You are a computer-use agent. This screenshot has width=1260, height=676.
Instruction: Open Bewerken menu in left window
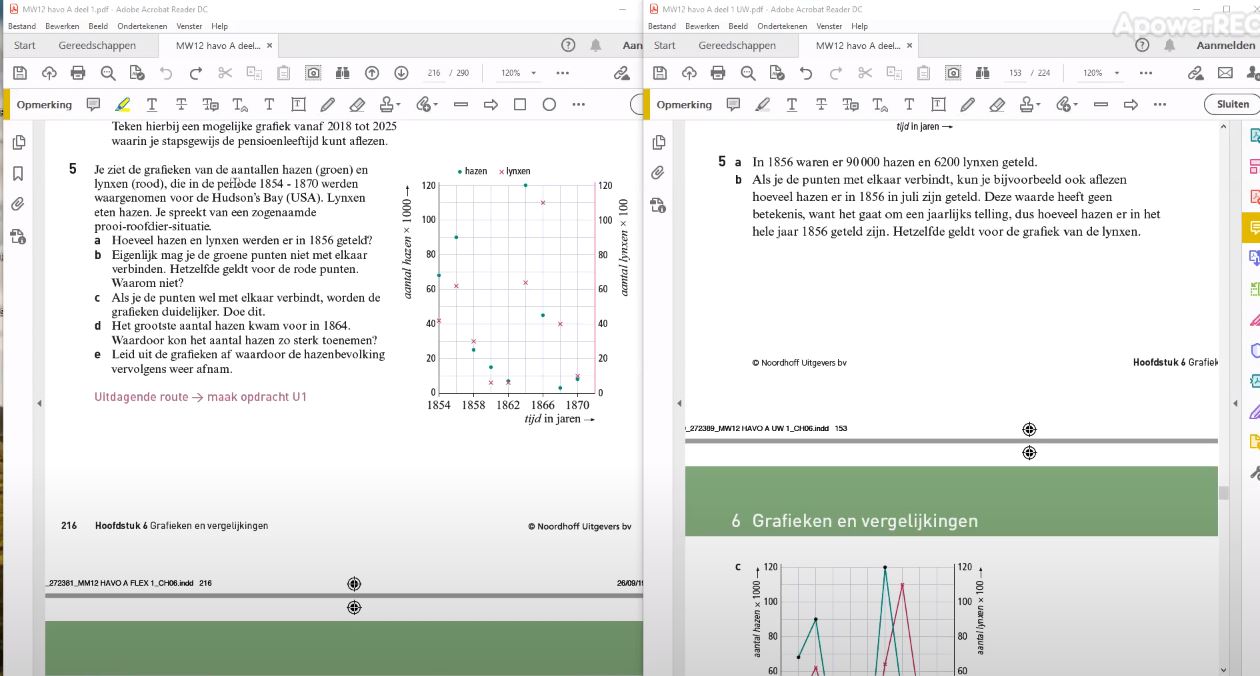(x=62, y=26)
